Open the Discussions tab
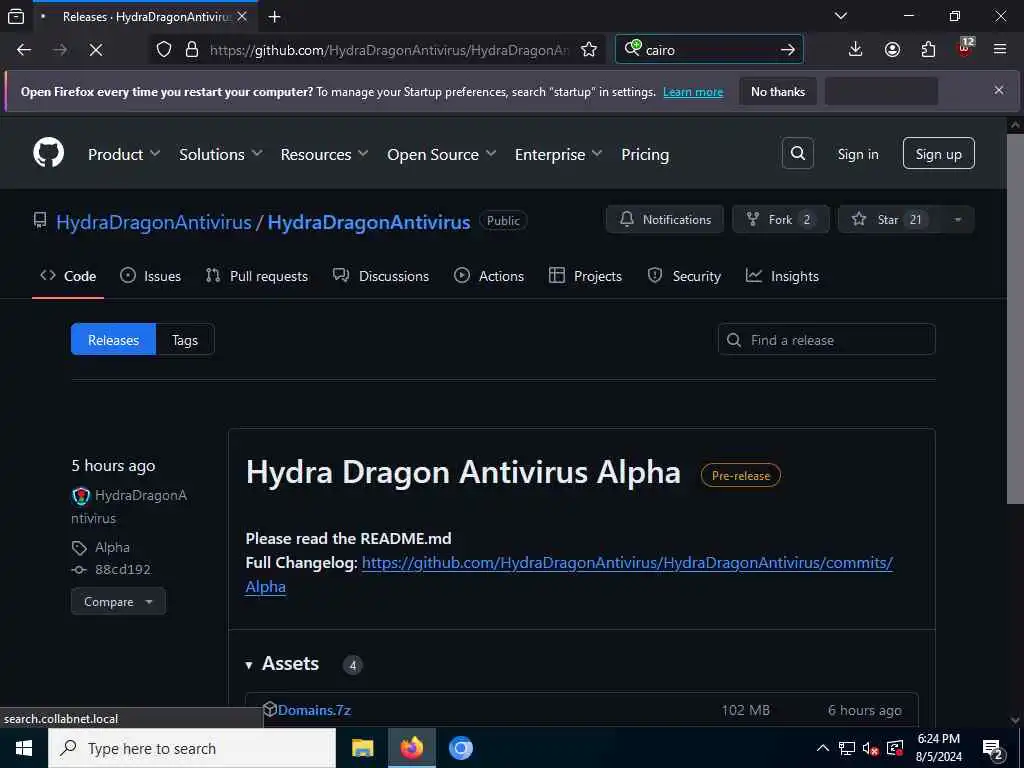 click(x=381, y=276)
